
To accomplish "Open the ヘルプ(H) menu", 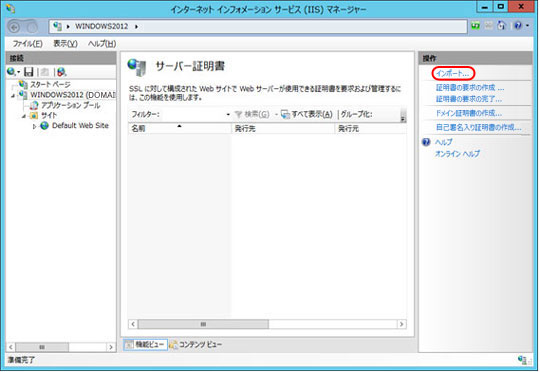I will click(102, 44).
